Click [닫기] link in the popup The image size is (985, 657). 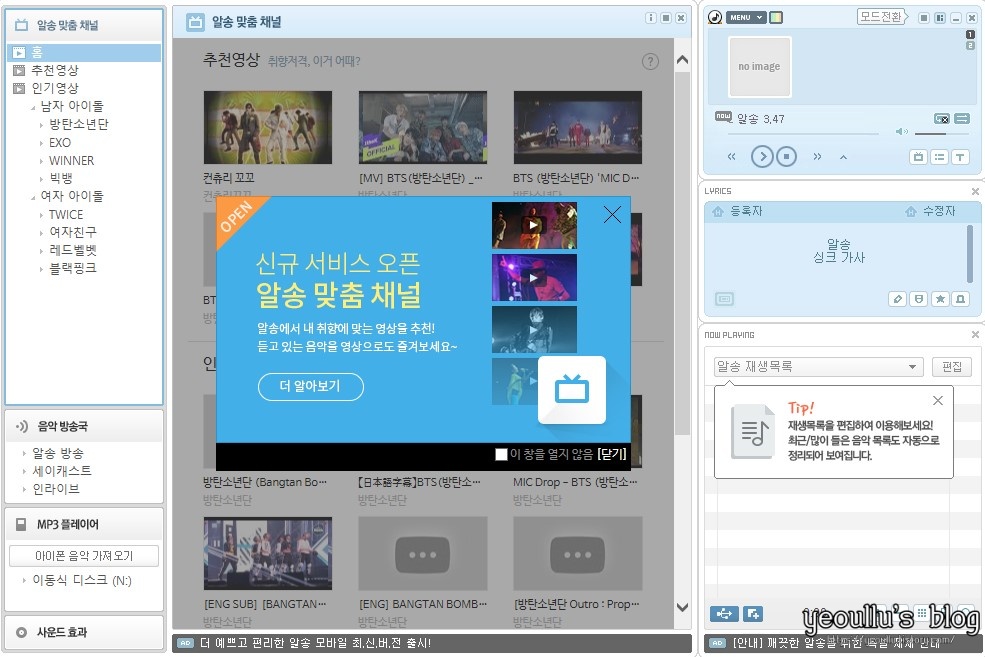612,454
